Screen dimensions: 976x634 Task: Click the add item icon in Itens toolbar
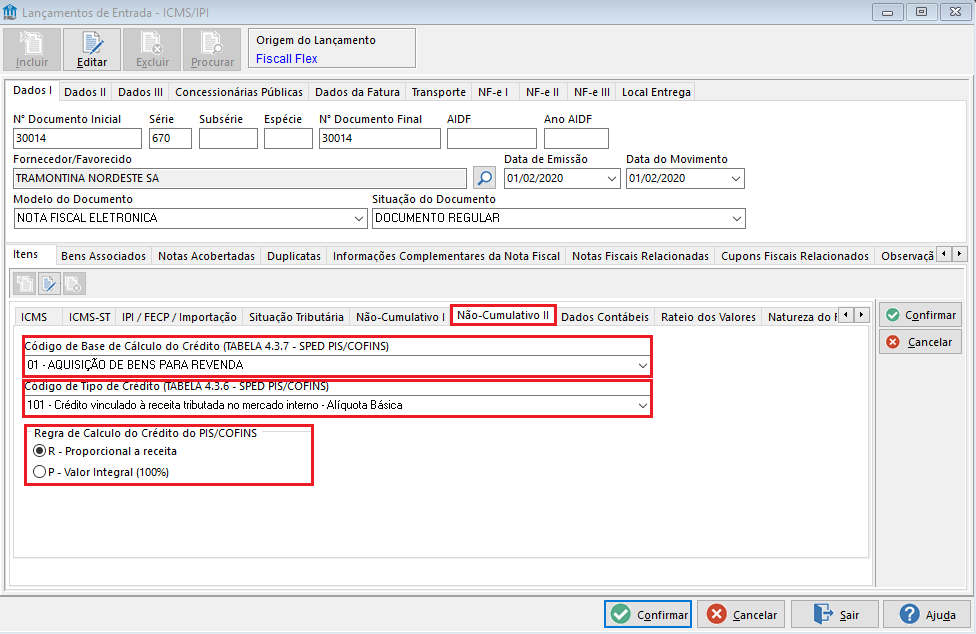25,284
